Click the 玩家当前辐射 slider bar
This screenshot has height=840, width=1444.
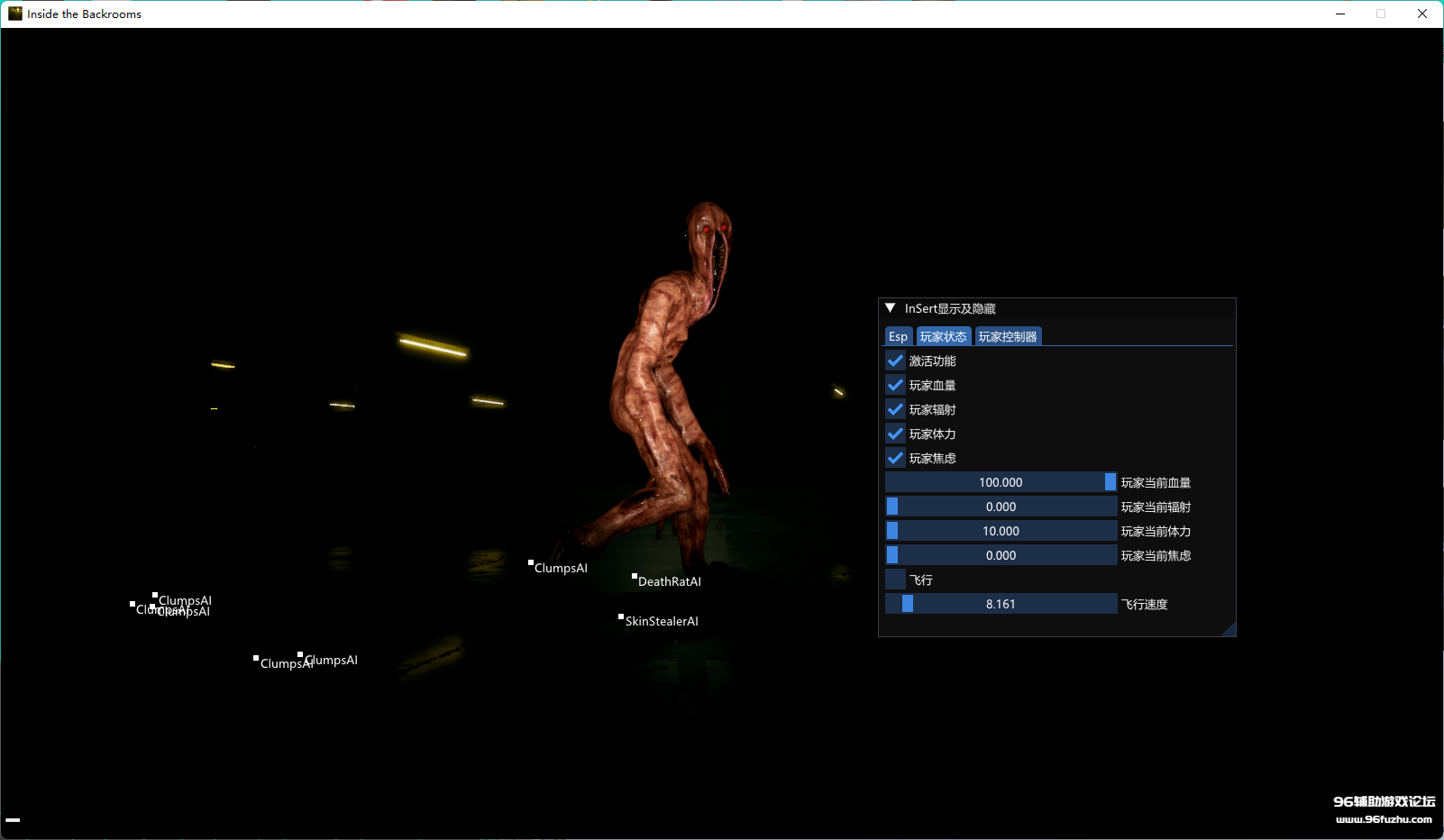(1001, 507)
